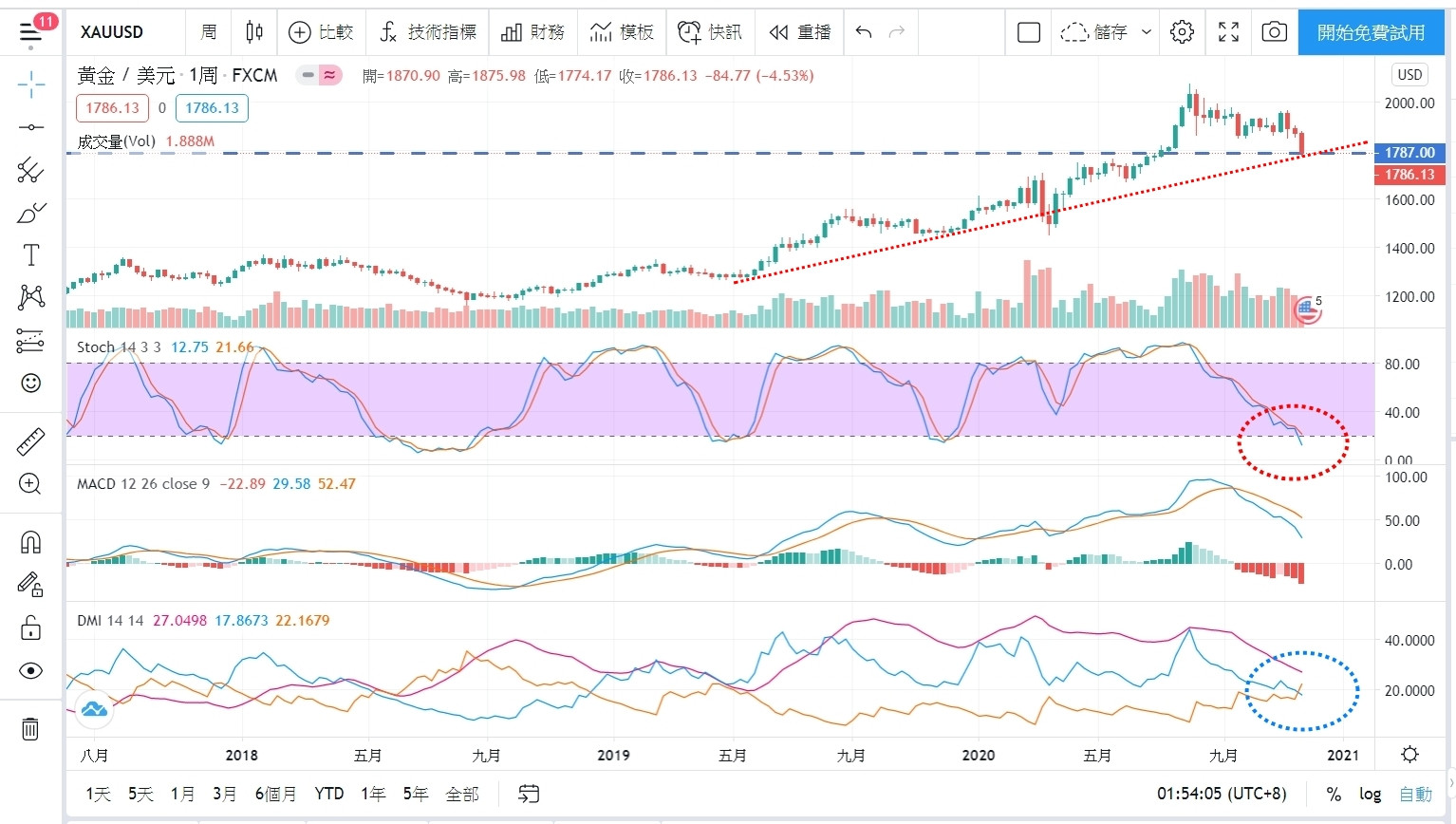Viewport: 1456px width, 824px height.
Task: Open the 周 timeframe interval dropdown
Action: coord(209,32)
